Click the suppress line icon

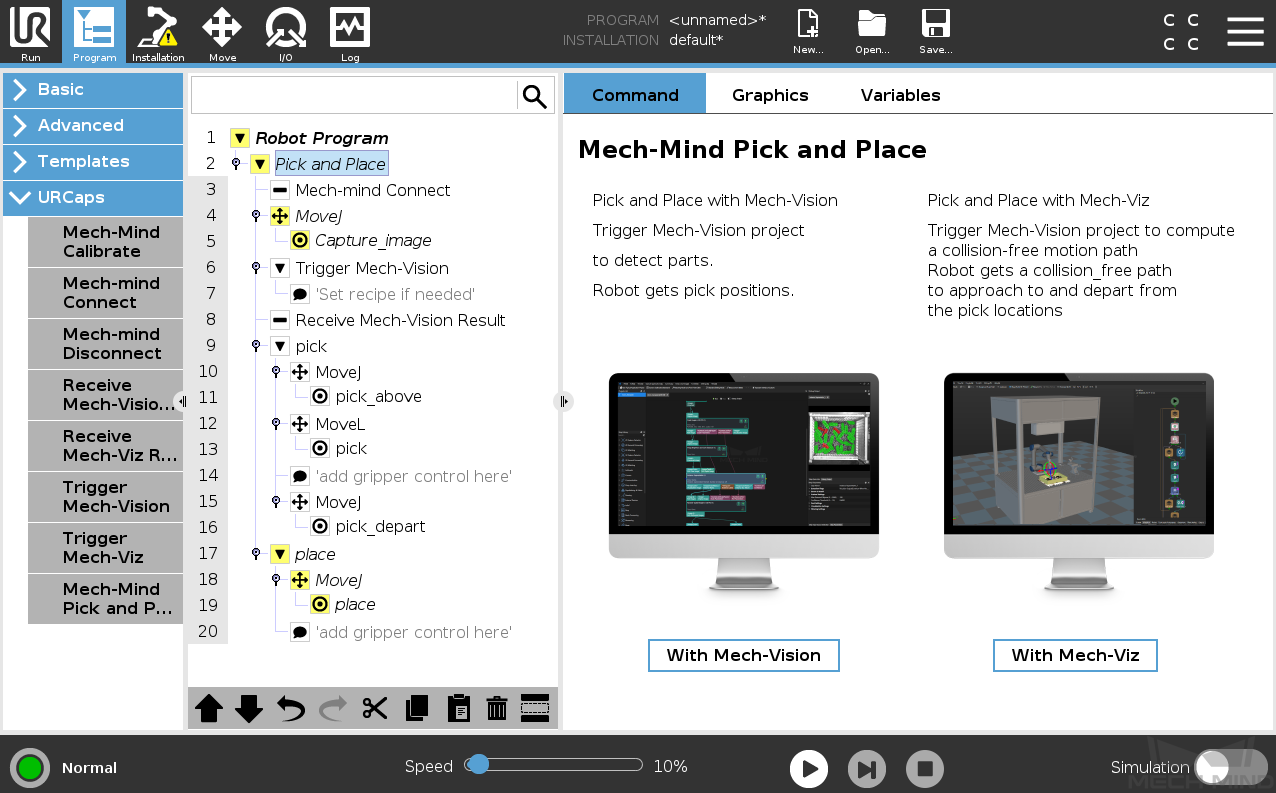[x=535, y=708]
